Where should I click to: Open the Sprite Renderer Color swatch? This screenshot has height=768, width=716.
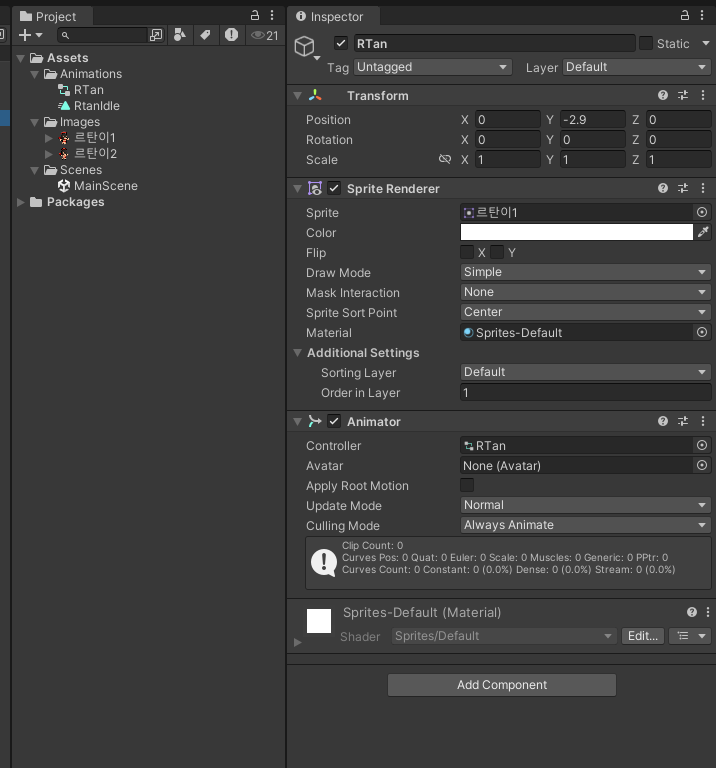576,232
